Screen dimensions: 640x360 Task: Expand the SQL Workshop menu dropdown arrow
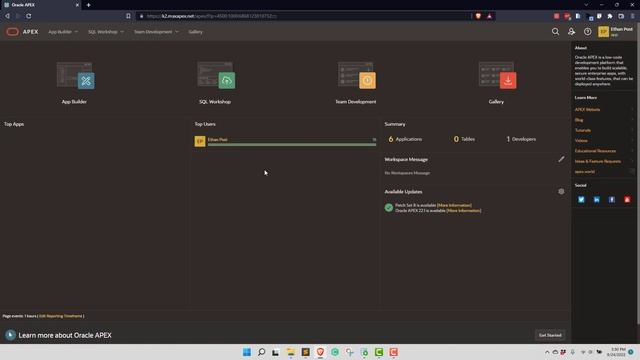click(x=122, y=32)
